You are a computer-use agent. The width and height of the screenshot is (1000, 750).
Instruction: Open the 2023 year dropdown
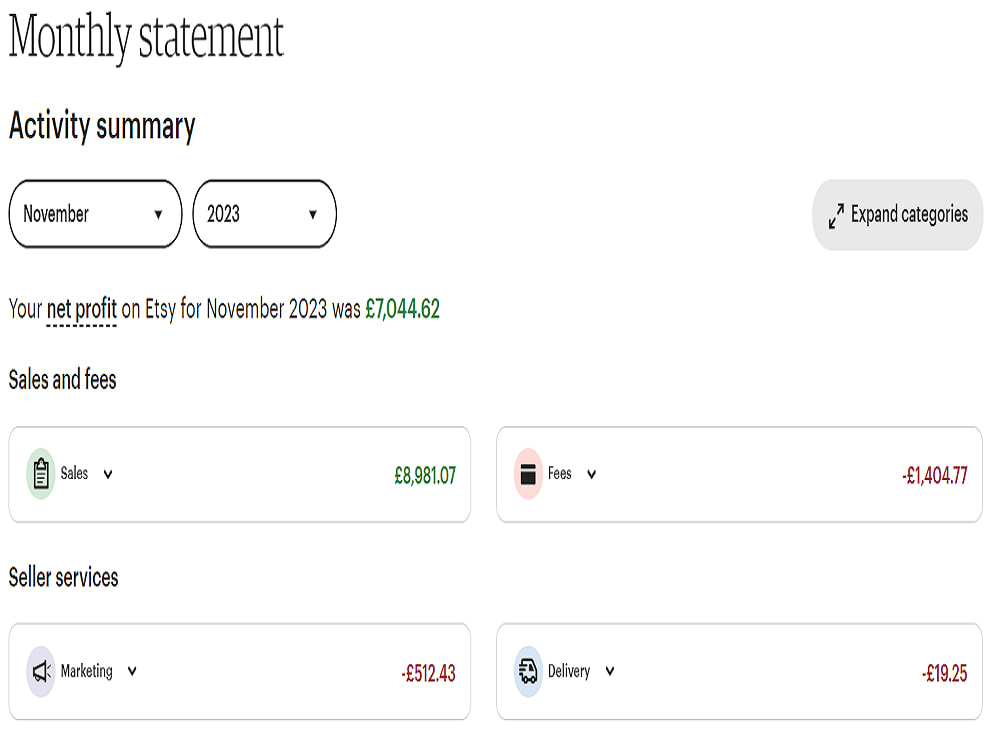click(x=265, y=214)
